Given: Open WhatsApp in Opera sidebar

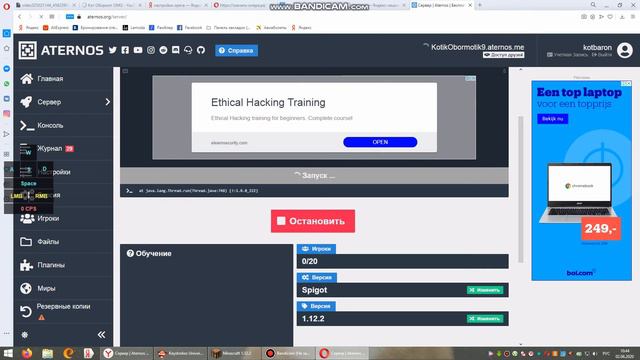Looking at the screenshot, I should click(x=7, y=84).
